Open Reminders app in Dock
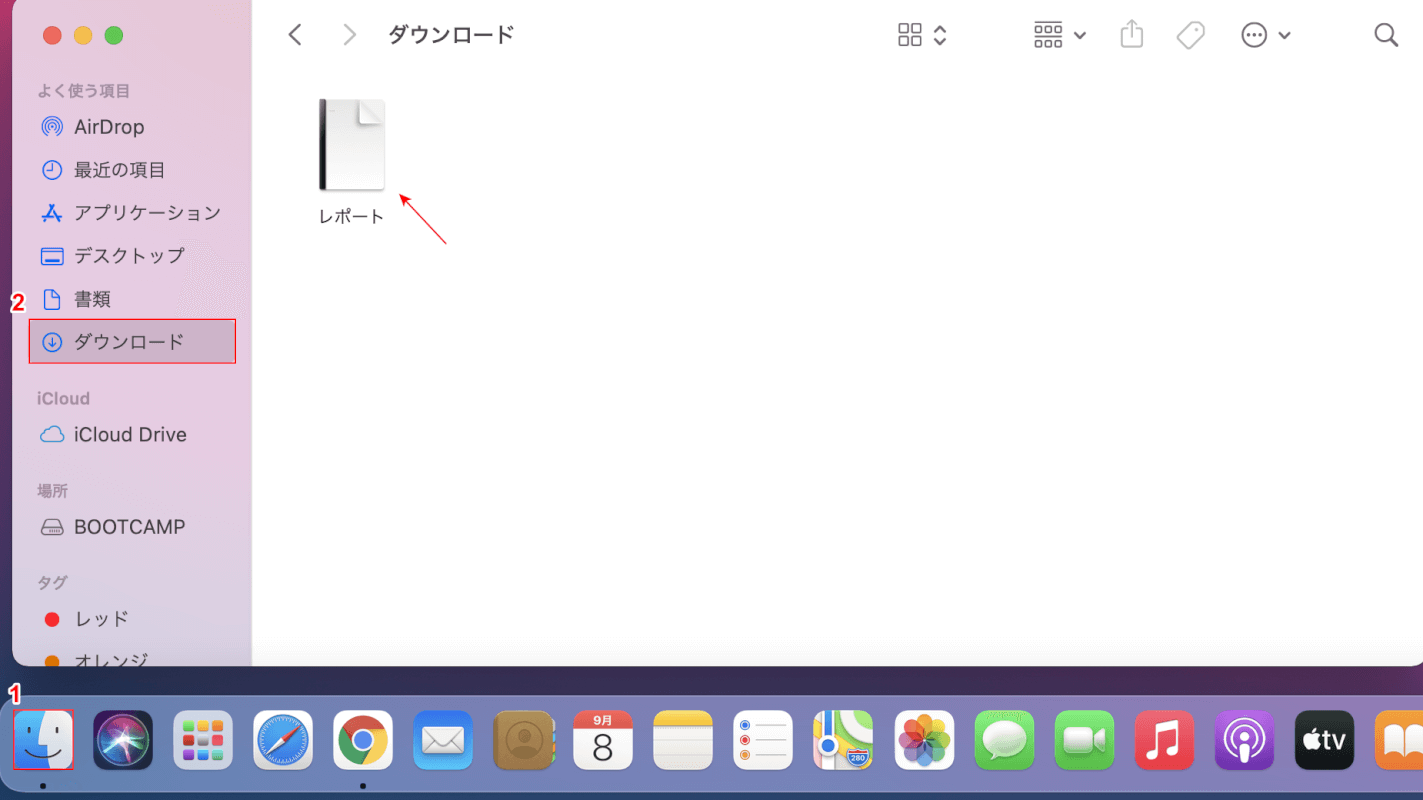The height and width of the screenshot is (800, 1423). 763,740
